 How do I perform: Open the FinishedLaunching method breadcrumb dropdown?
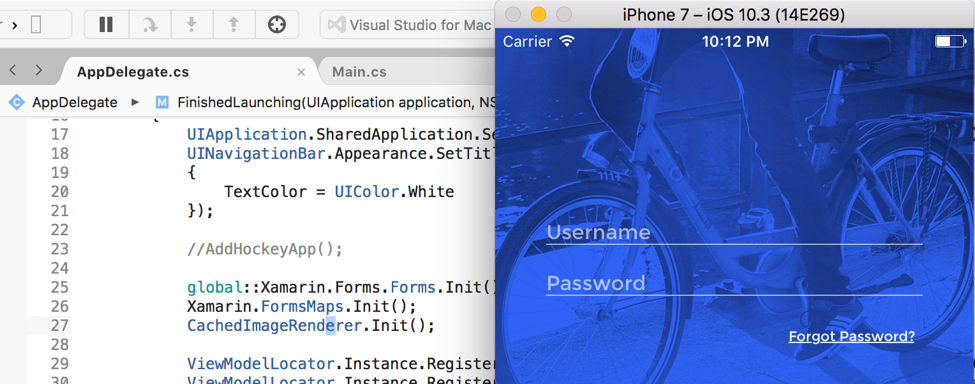[x=336, y=103]
